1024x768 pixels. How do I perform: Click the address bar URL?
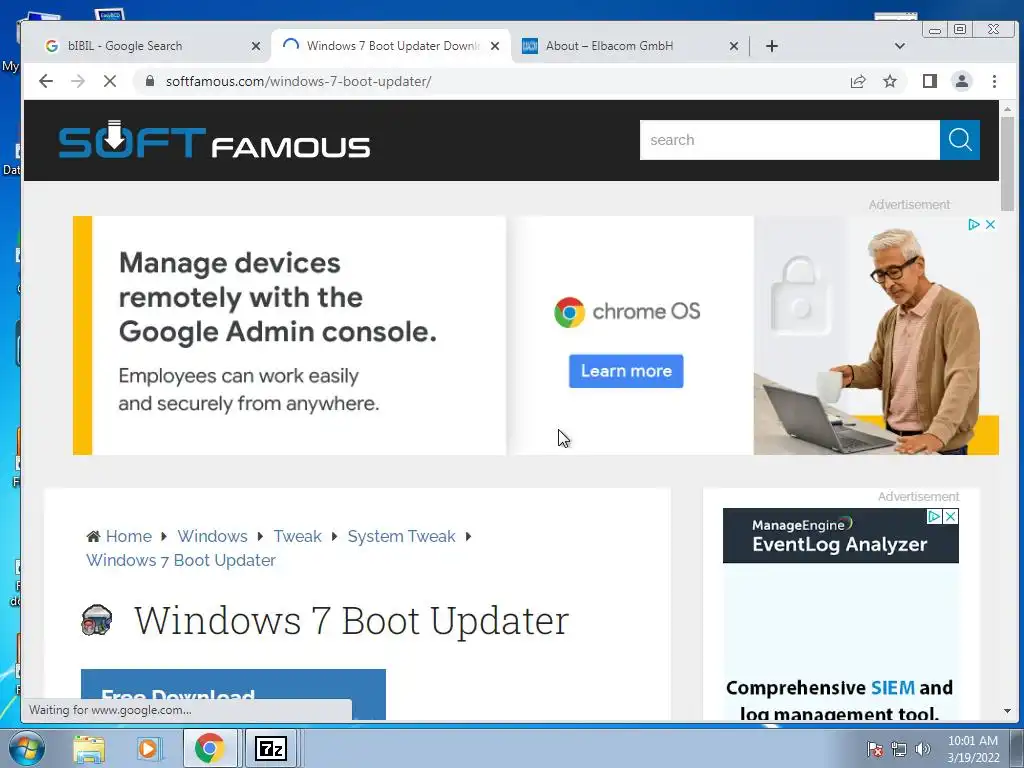point(298,81)
